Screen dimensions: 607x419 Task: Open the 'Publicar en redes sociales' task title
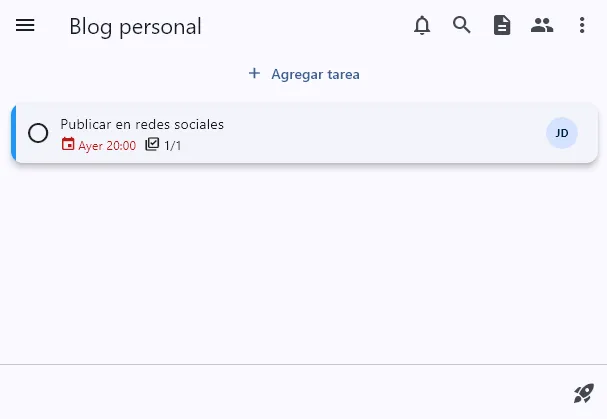[142, 124]
